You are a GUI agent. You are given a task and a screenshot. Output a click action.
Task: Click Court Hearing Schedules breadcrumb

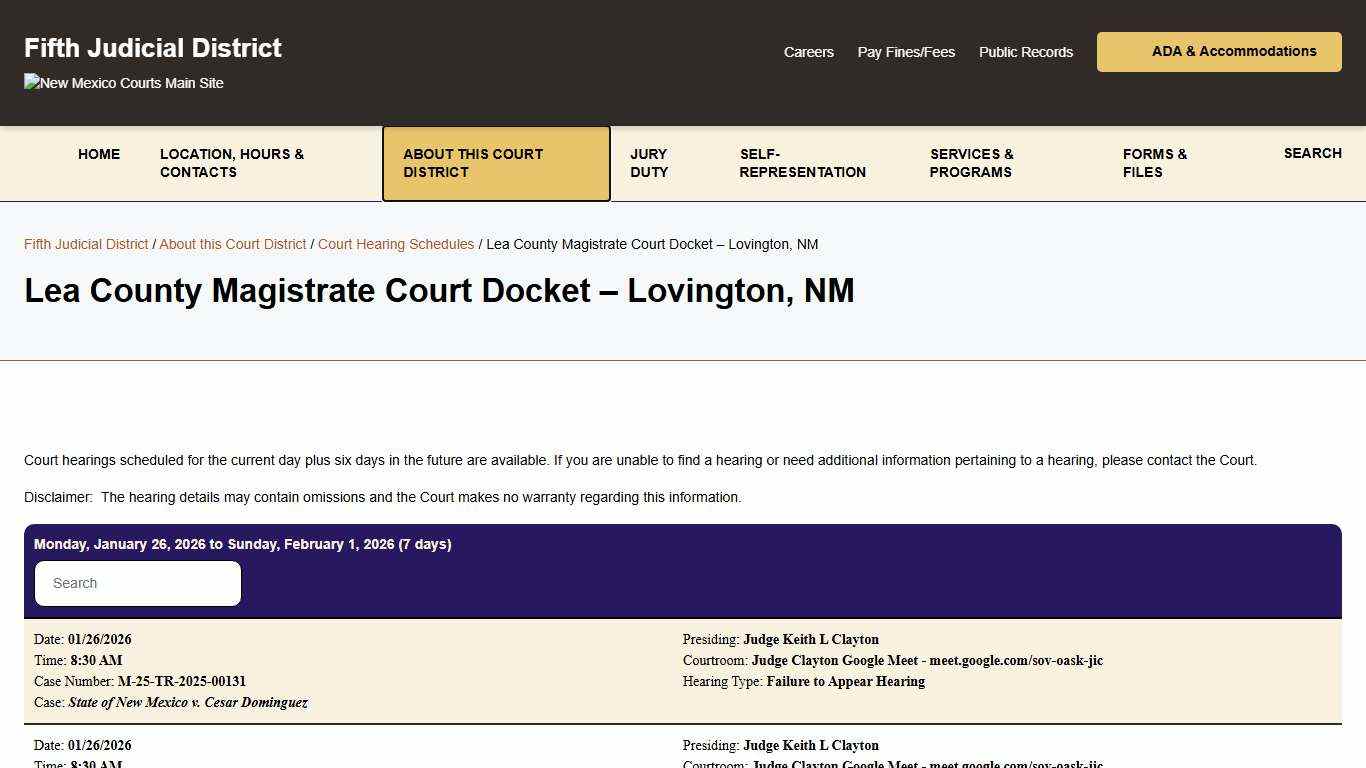(x=396, y=243)
